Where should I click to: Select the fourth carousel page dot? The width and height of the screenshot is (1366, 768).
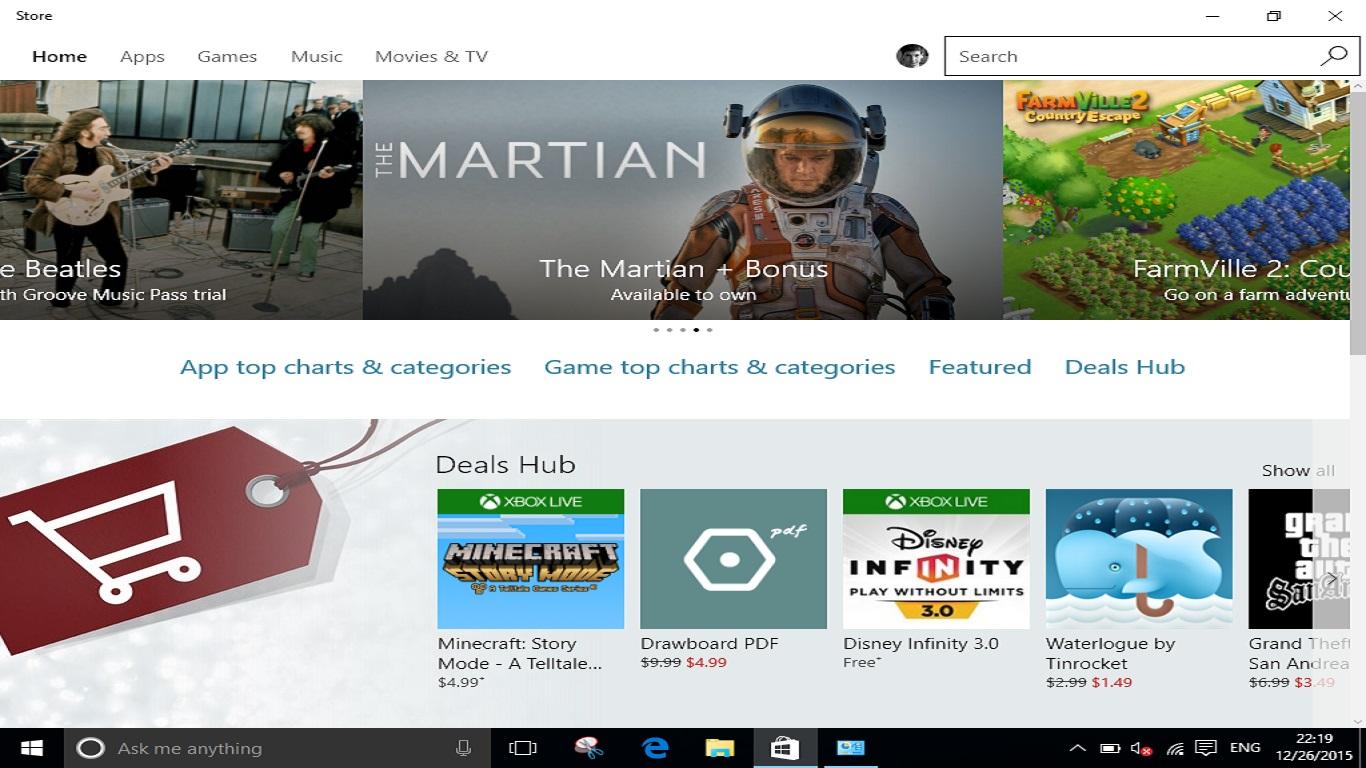696,329
